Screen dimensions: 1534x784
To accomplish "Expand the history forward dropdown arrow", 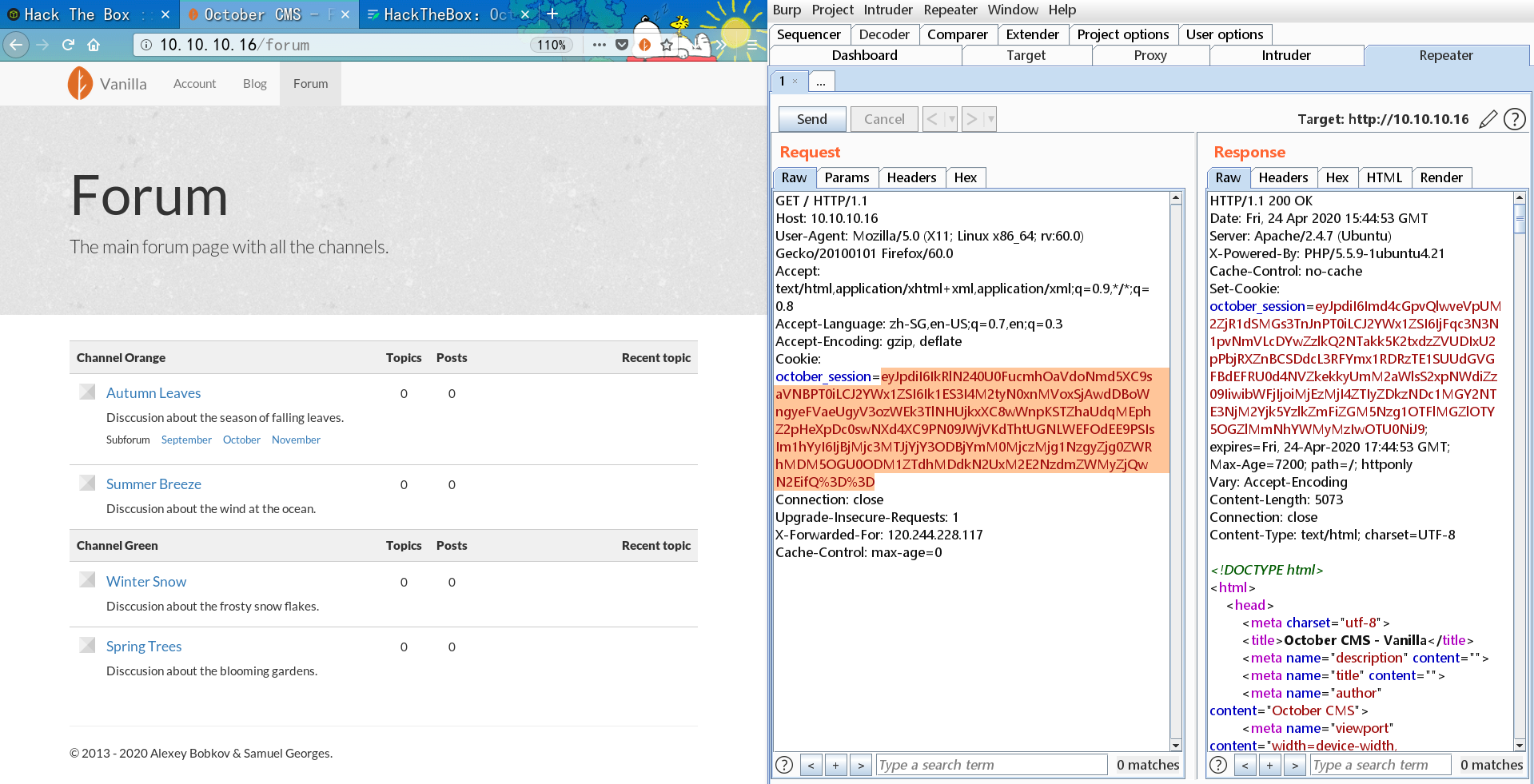I will (990, 119).
